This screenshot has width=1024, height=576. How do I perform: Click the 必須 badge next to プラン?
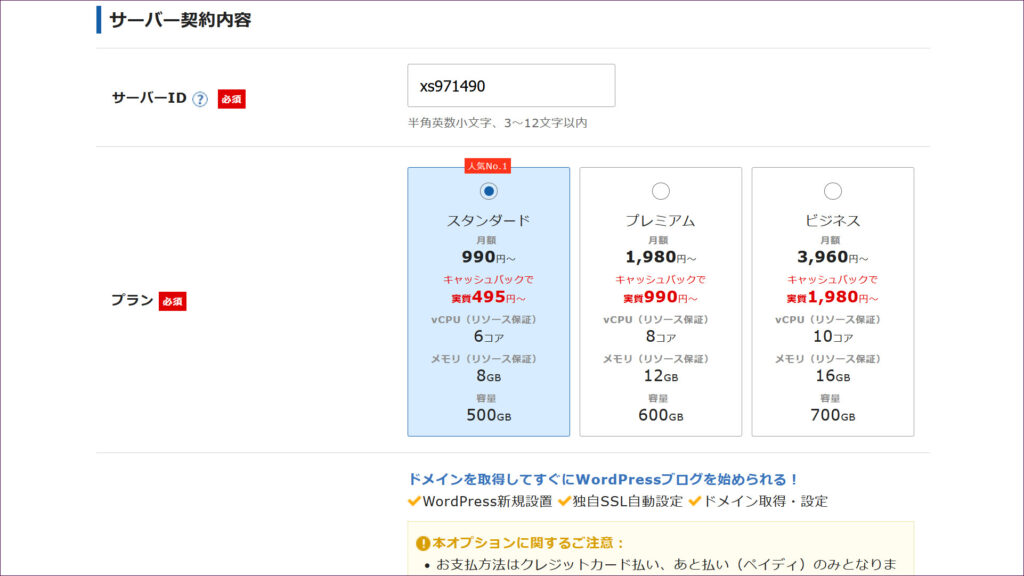172,301
